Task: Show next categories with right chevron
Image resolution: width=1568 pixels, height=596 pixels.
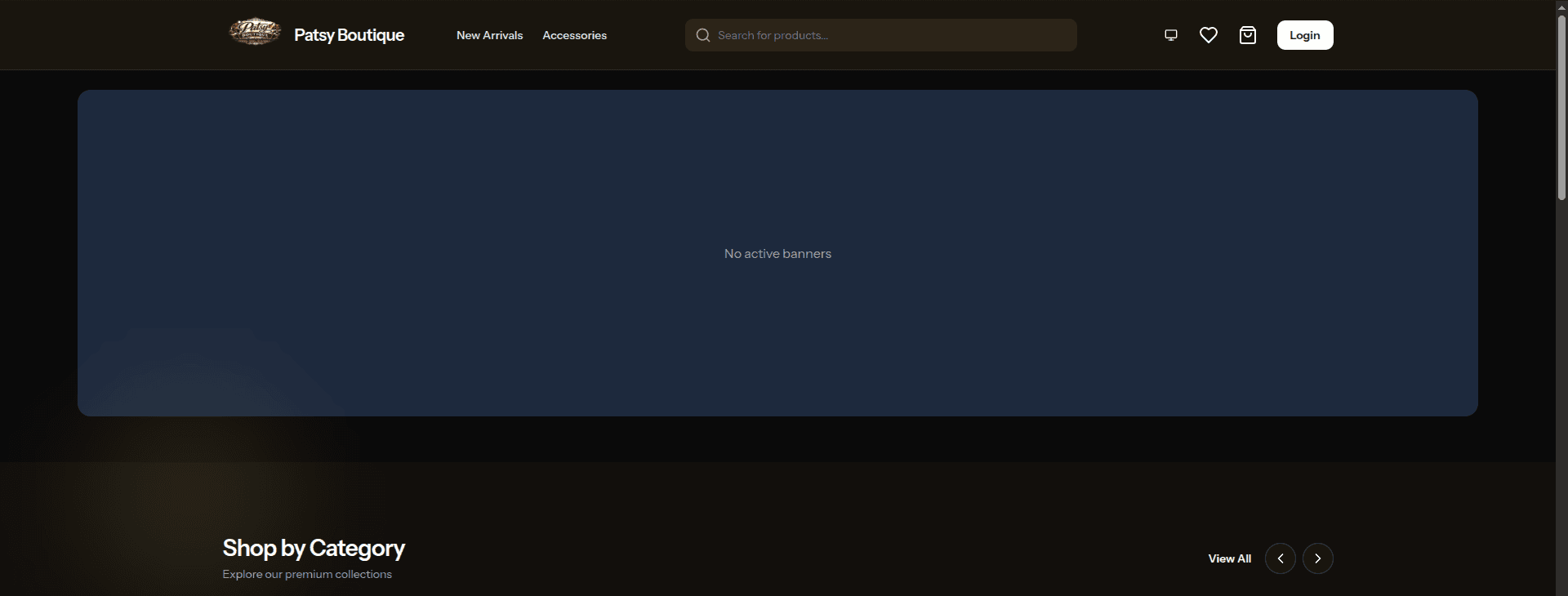Action: point(1317,558)
